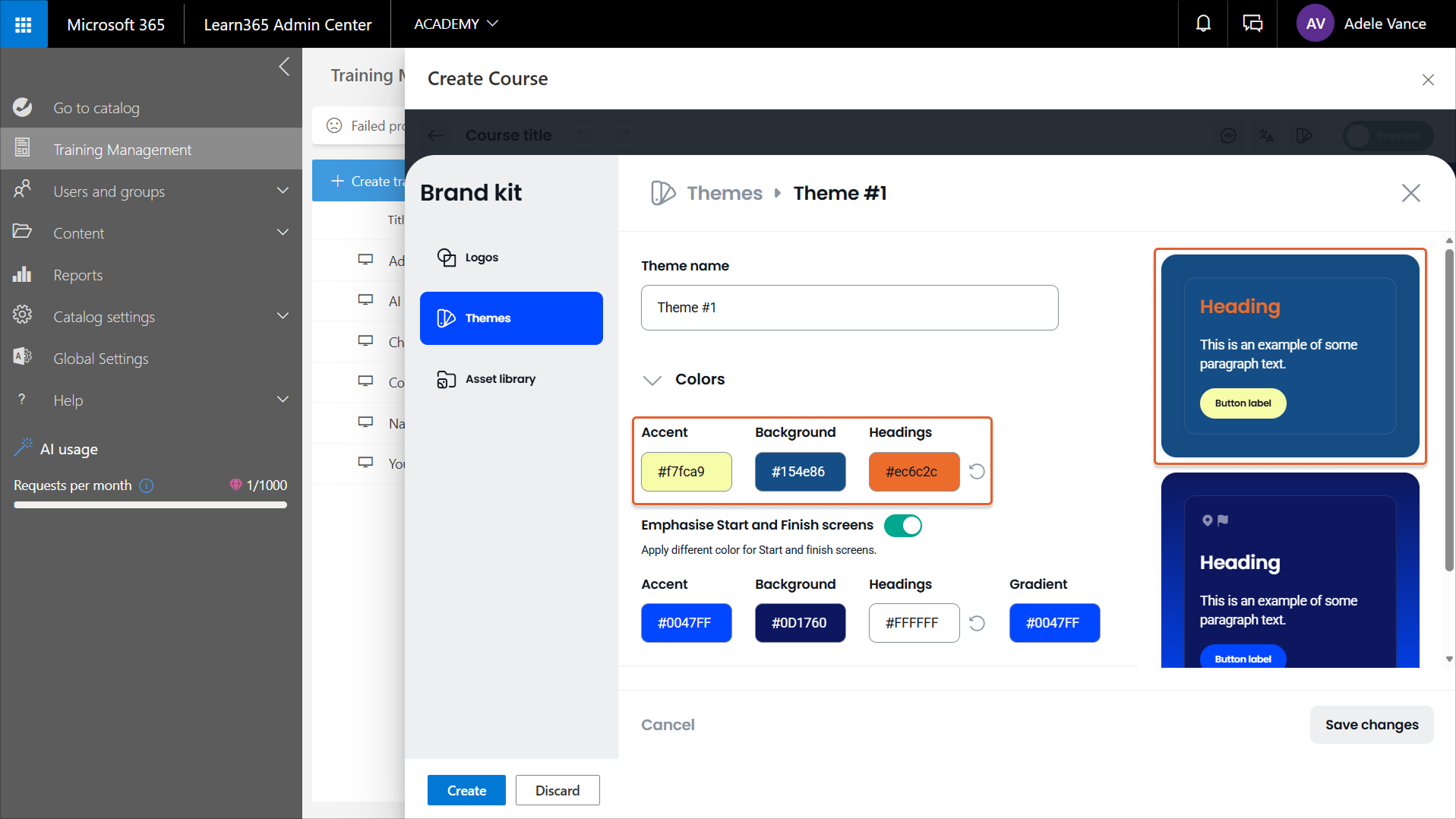The height and width of the screenshot is (819, 1456).
Task: Collapse the Colors section
Action: coord(652,380)
